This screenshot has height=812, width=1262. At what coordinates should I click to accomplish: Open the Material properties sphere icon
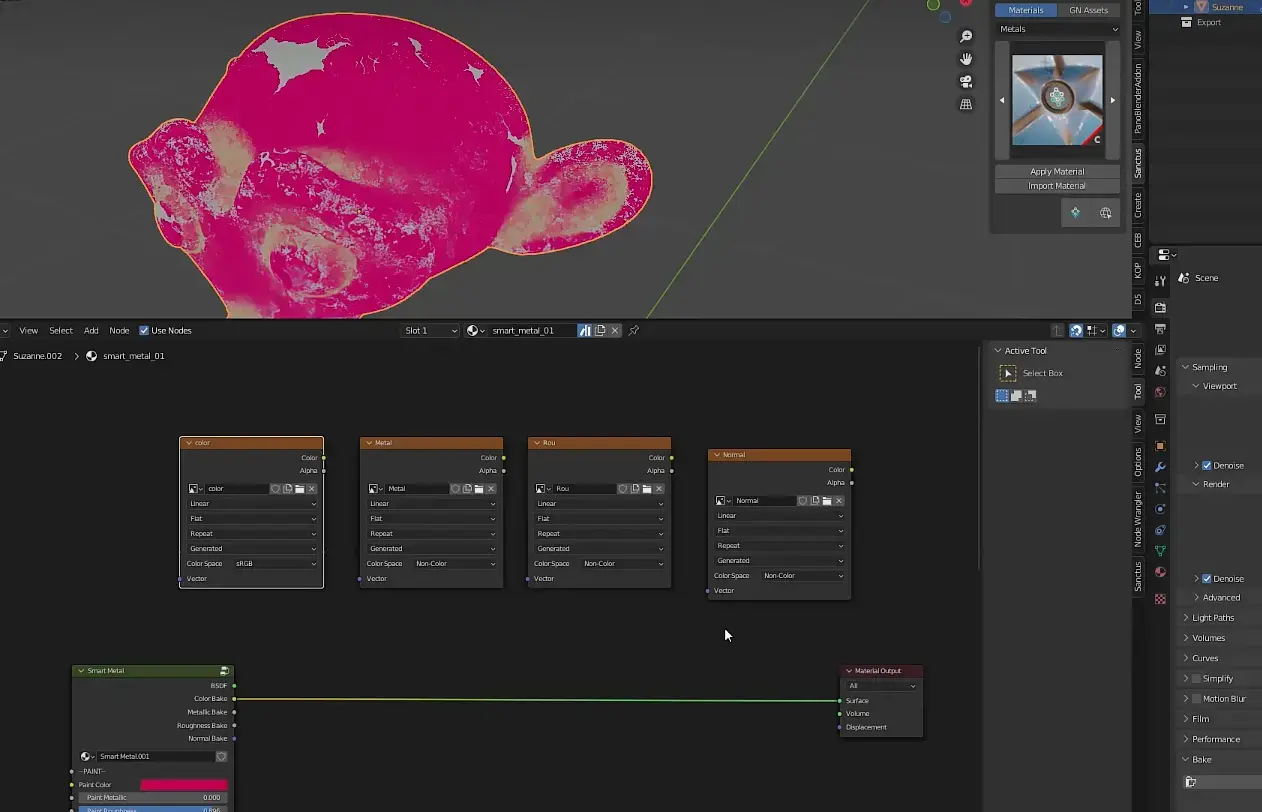[x=1160, y=572]
